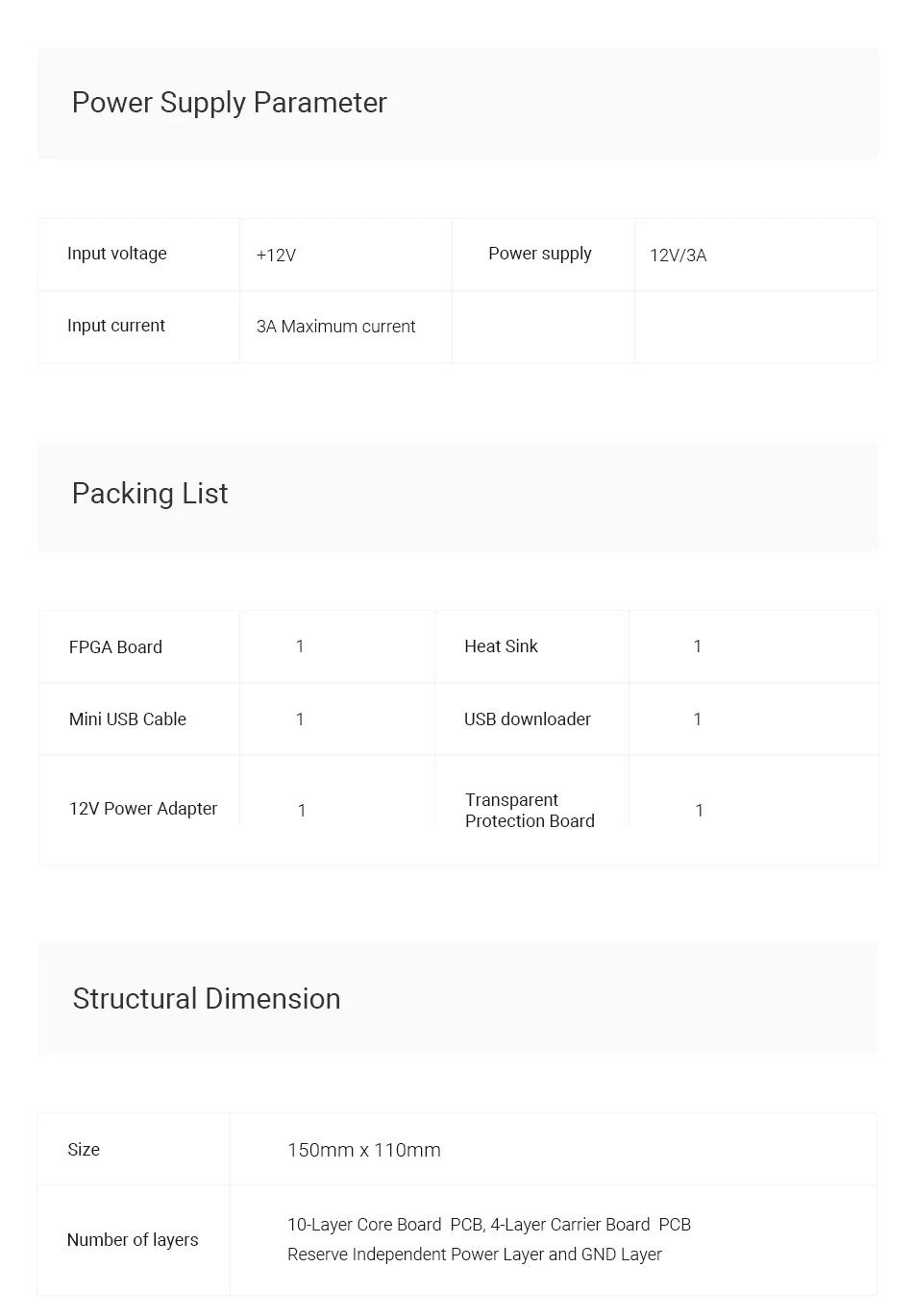
Task: Select the Number of layers label
Action: click(x=133, y=1240)
